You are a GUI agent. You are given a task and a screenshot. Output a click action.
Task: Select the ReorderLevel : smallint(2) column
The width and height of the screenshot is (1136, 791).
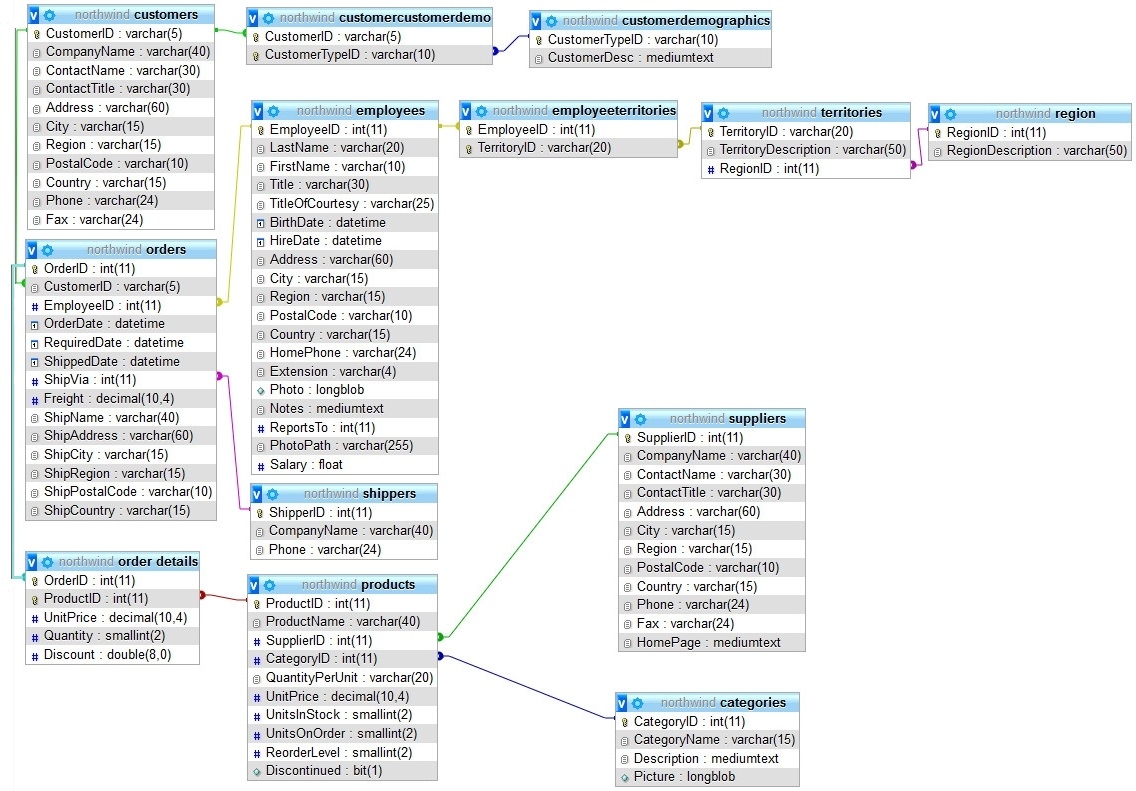click(x=343, y=753)
